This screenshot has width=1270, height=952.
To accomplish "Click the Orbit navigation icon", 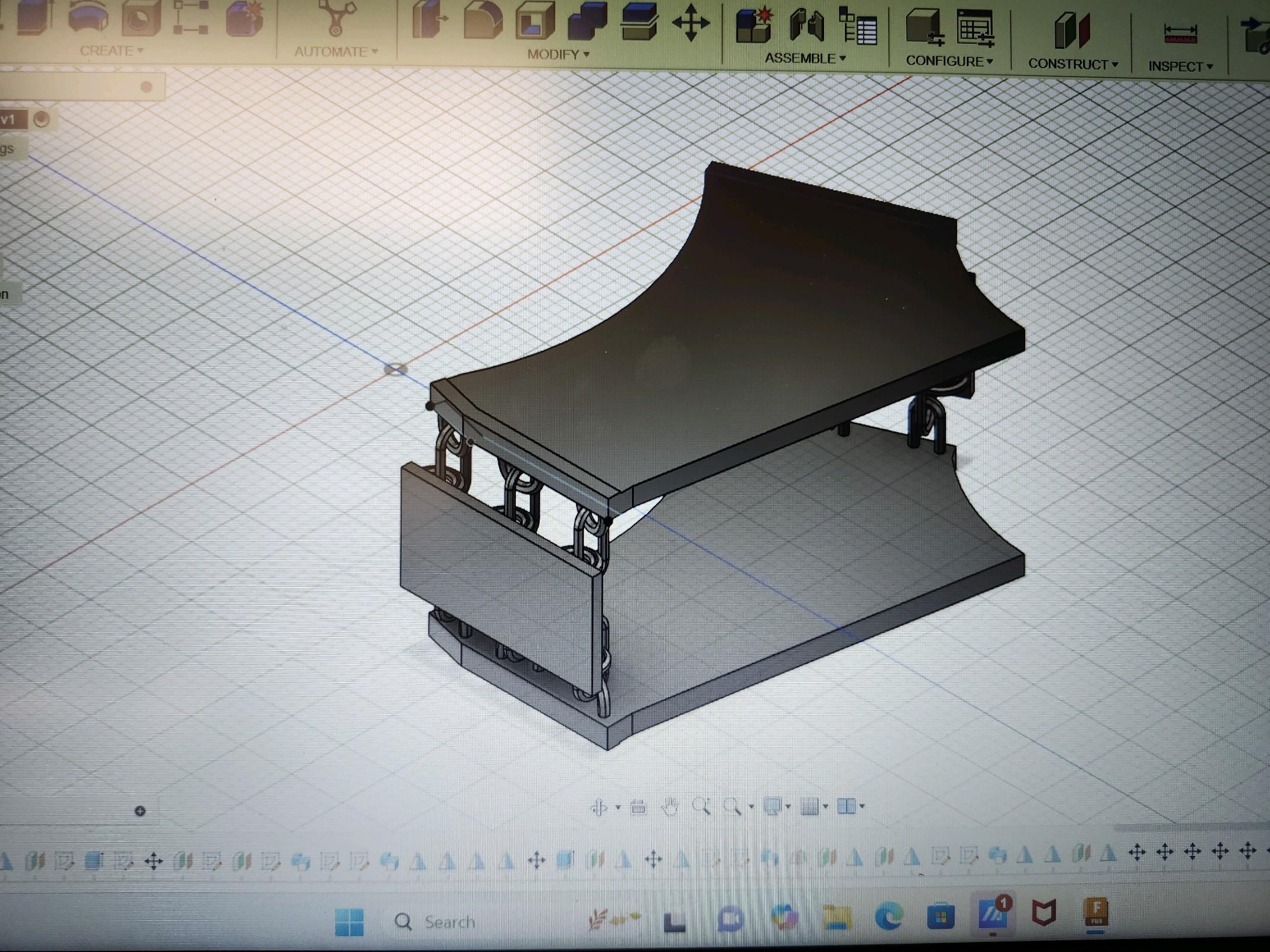I will [599, 807].
